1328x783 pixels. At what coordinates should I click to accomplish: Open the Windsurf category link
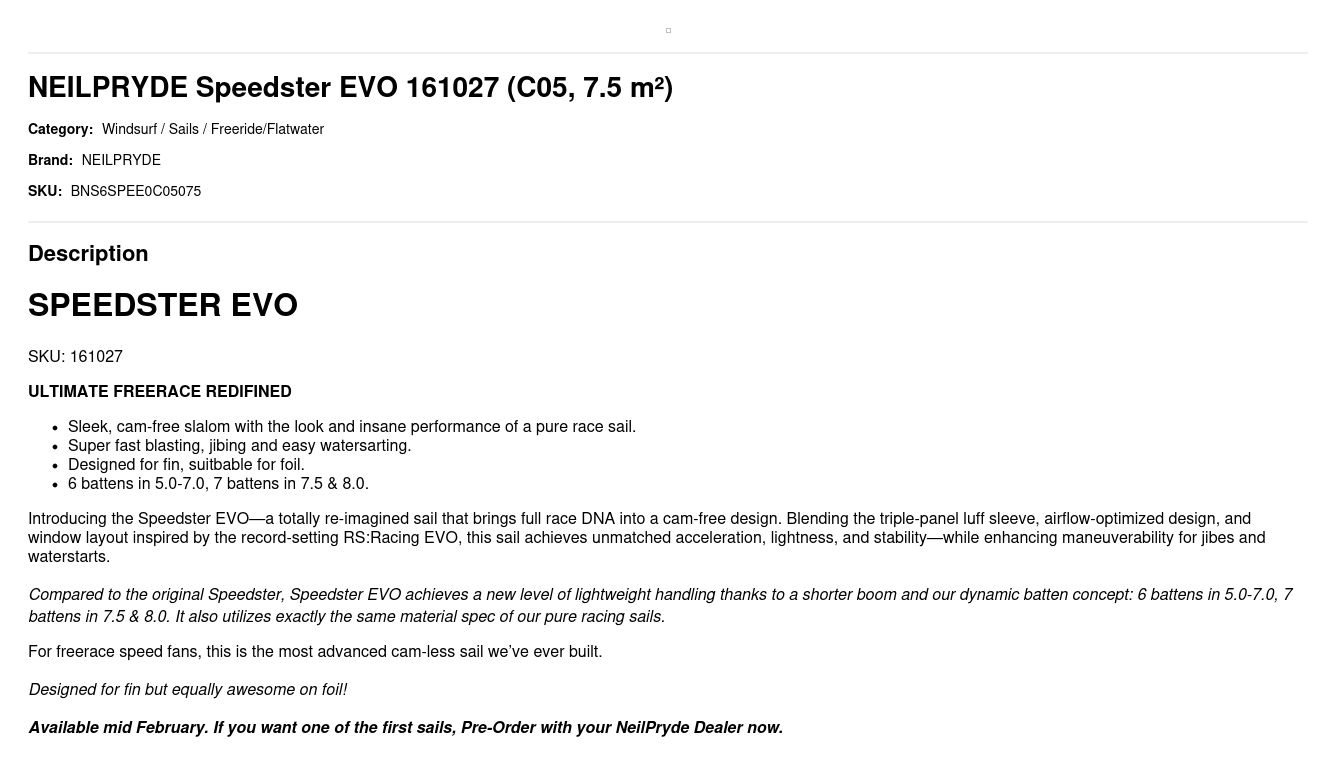click(129, 129)
